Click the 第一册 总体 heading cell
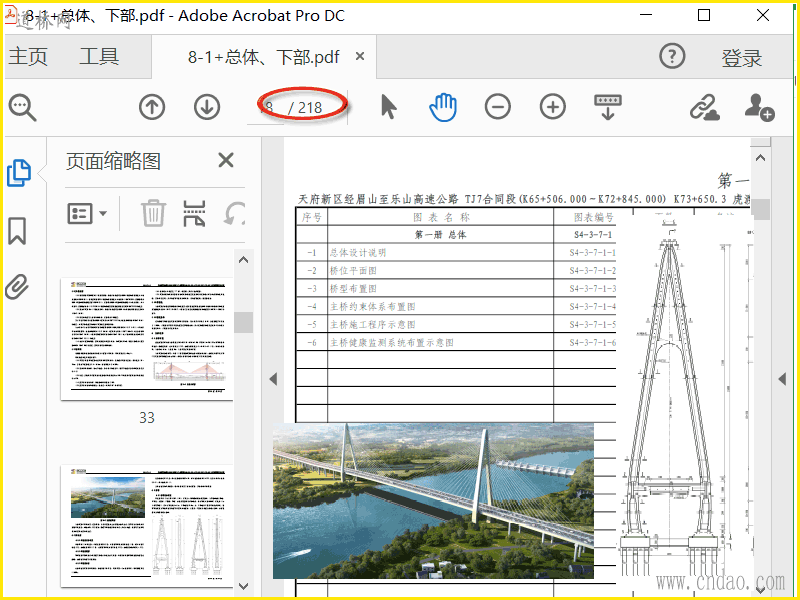This screenshot has height=600, width=800. pyautogui.click(x=440, y=235)
